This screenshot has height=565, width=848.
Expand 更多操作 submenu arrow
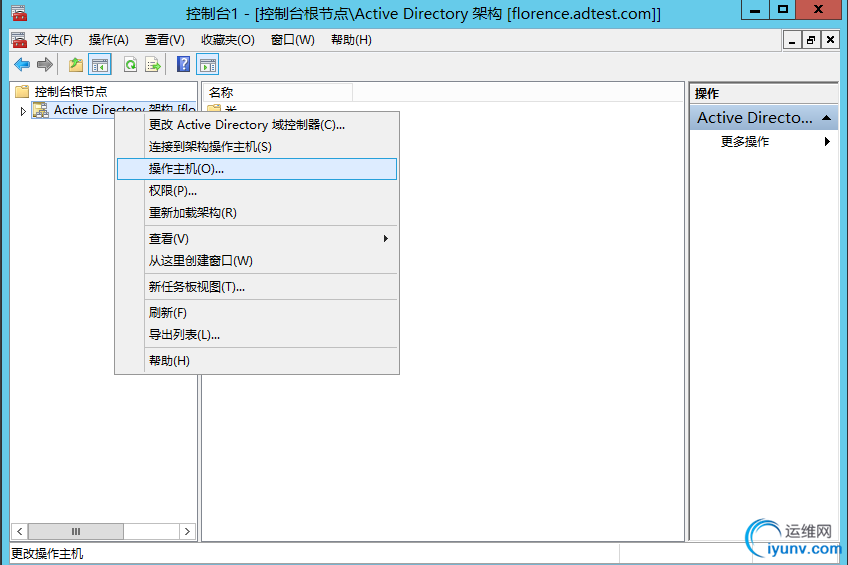point(827,142)
